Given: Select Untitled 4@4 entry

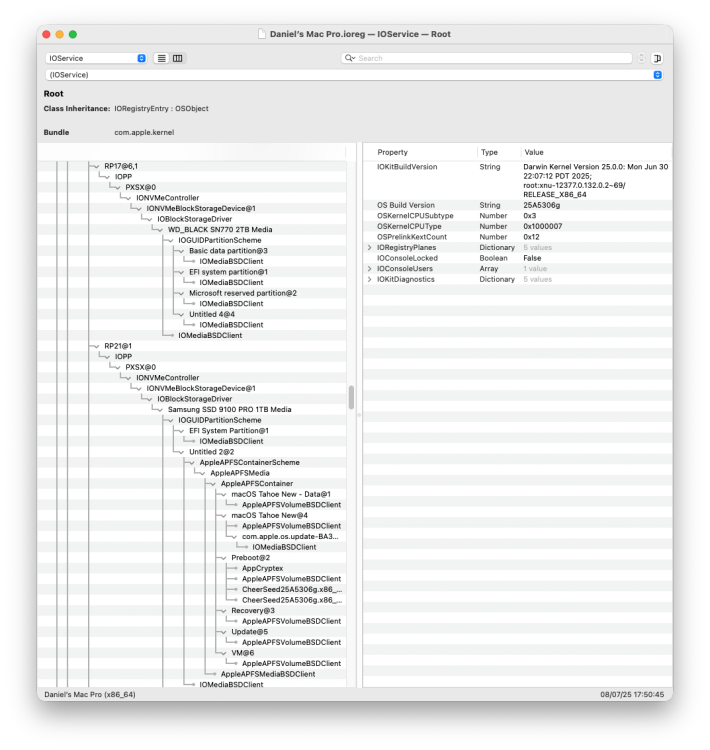Looking at the screenshot, I should tap(212, 315).
